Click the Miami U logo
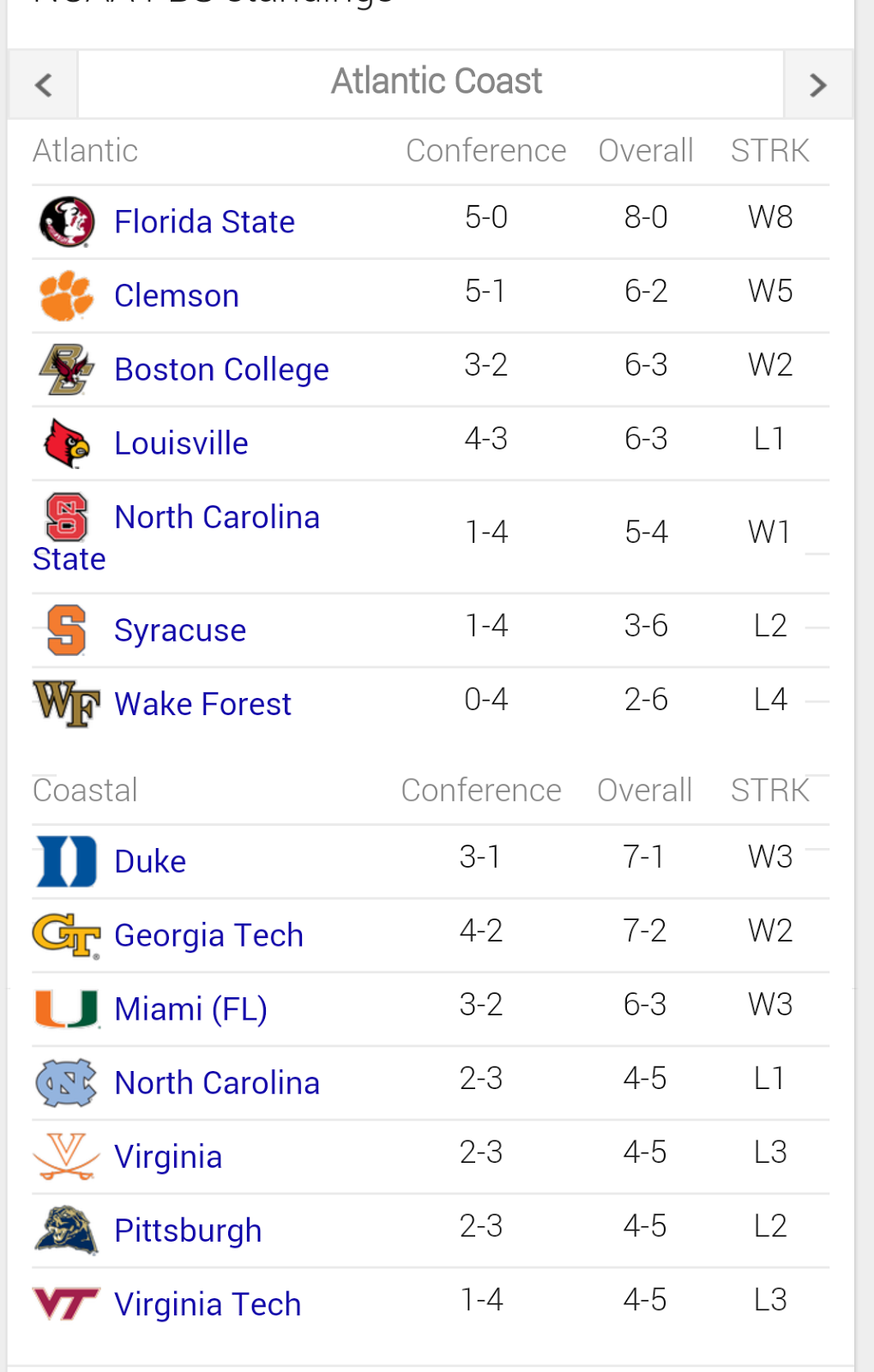This screenshot has width=874, height=1372. 67,1009
